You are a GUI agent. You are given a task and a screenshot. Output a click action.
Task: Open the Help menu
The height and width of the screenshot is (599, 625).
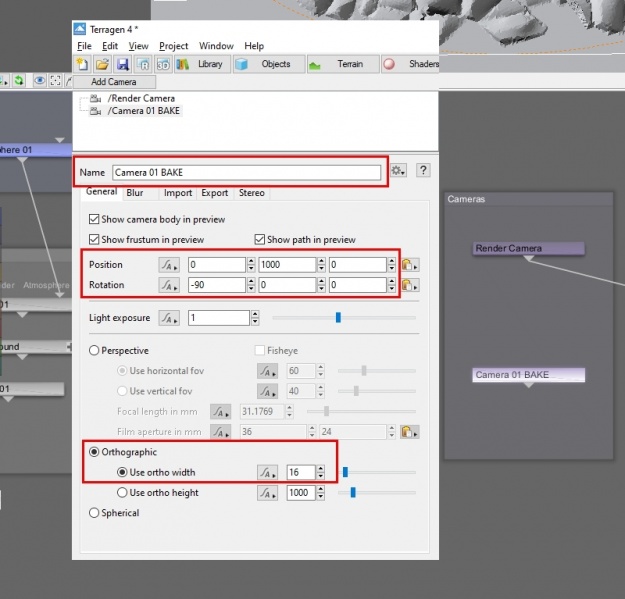point(254,46)
